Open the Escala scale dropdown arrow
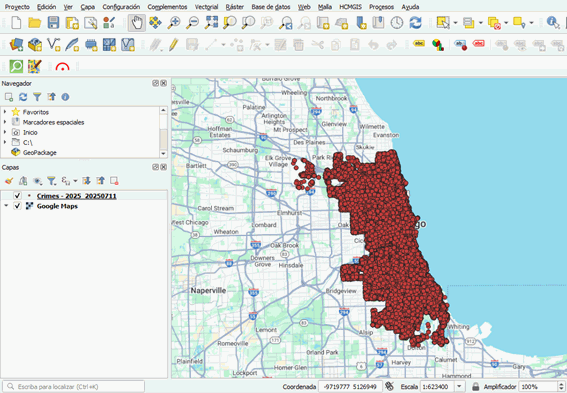 (459, 386)
